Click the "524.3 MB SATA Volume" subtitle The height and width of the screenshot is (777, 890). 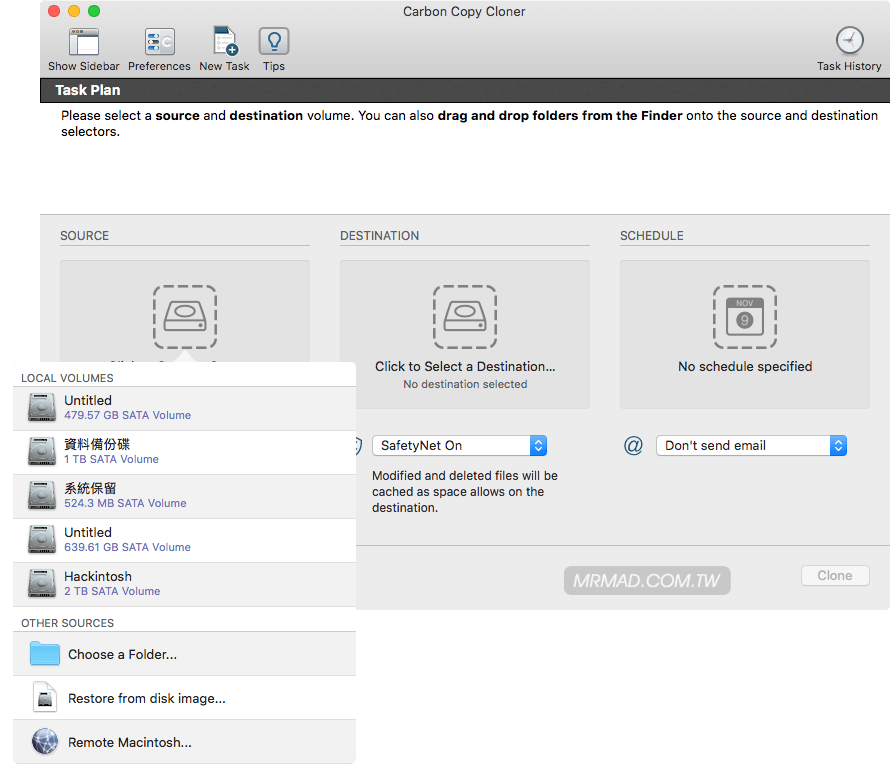(x=125, y=503)
